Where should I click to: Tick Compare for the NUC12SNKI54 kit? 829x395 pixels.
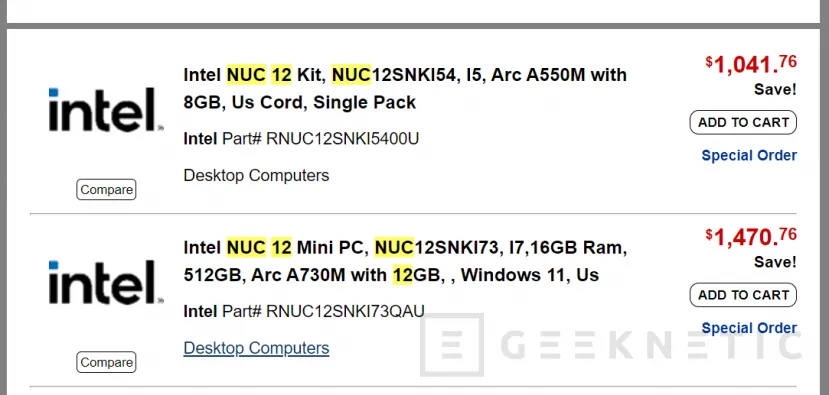(106, 189)
